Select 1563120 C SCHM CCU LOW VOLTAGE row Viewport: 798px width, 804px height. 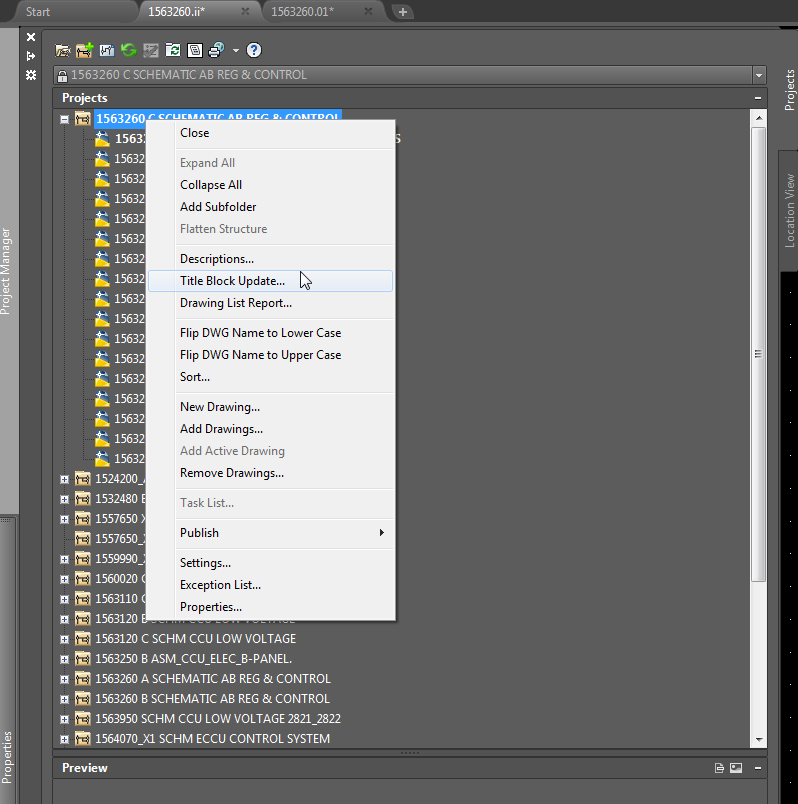195,639
